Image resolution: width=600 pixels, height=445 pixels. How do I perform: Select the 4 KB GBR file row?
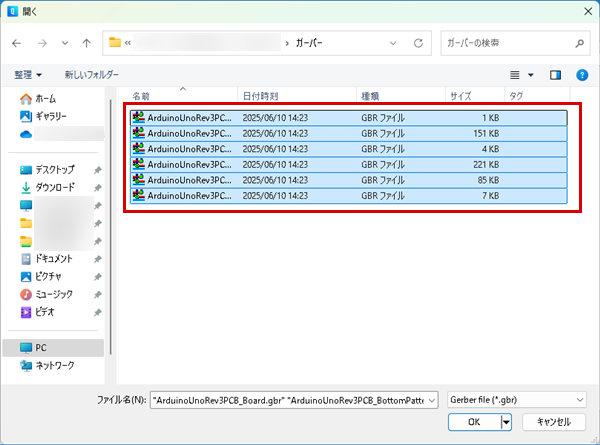(x=349, y=149)
